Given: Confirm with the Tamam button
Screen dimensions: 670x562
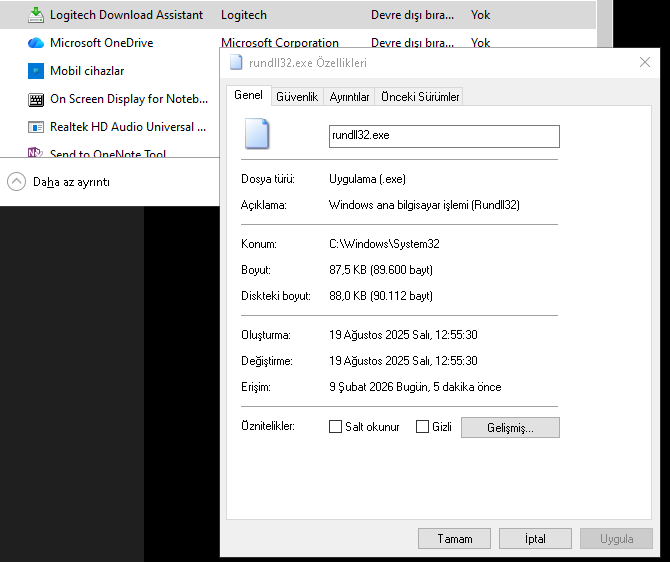Looking at the screenshot, I should pyautogui.click(x=454, y=538).
